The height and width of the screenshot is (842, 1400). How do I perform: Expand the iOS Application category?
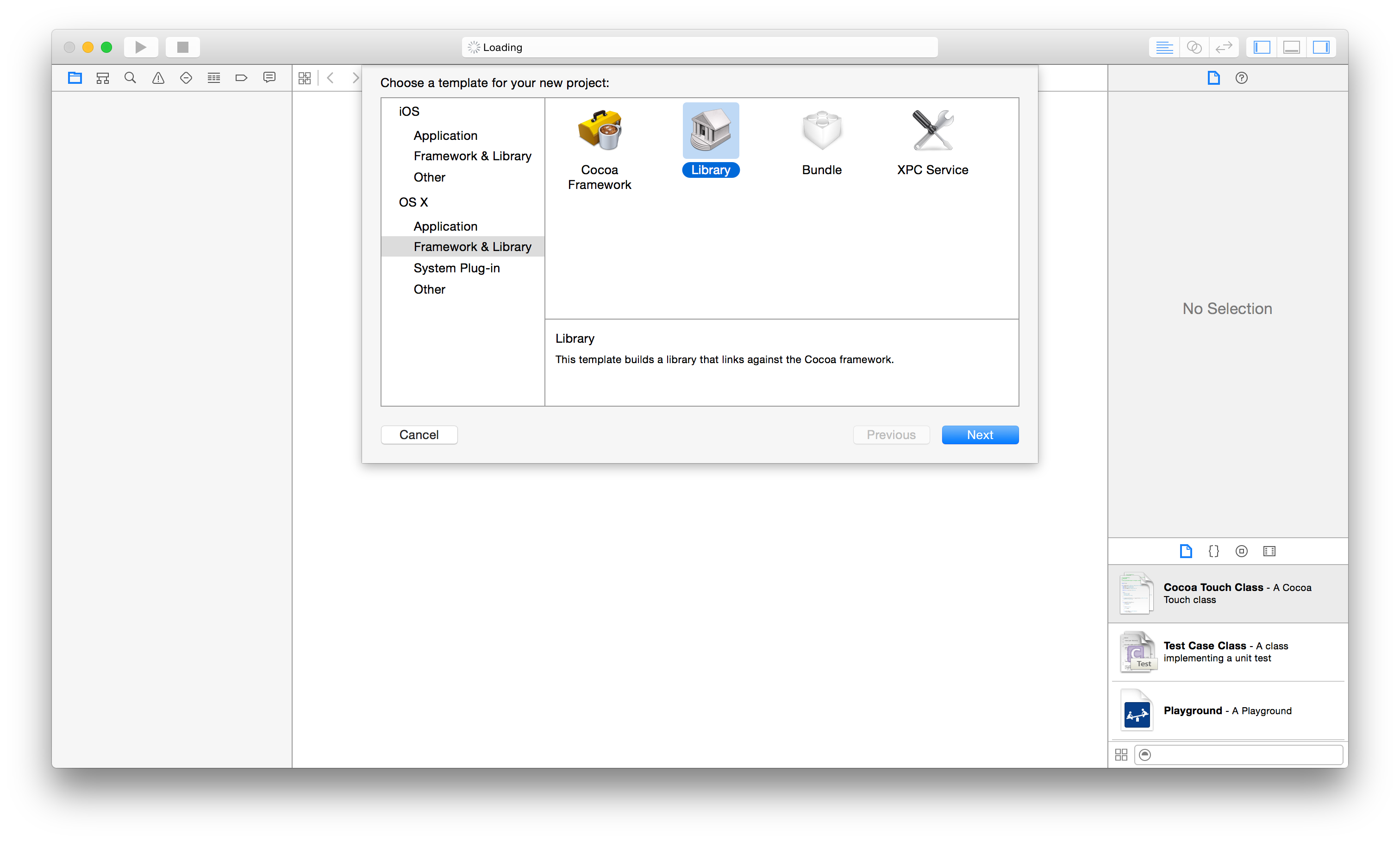(x=445, y=135)
